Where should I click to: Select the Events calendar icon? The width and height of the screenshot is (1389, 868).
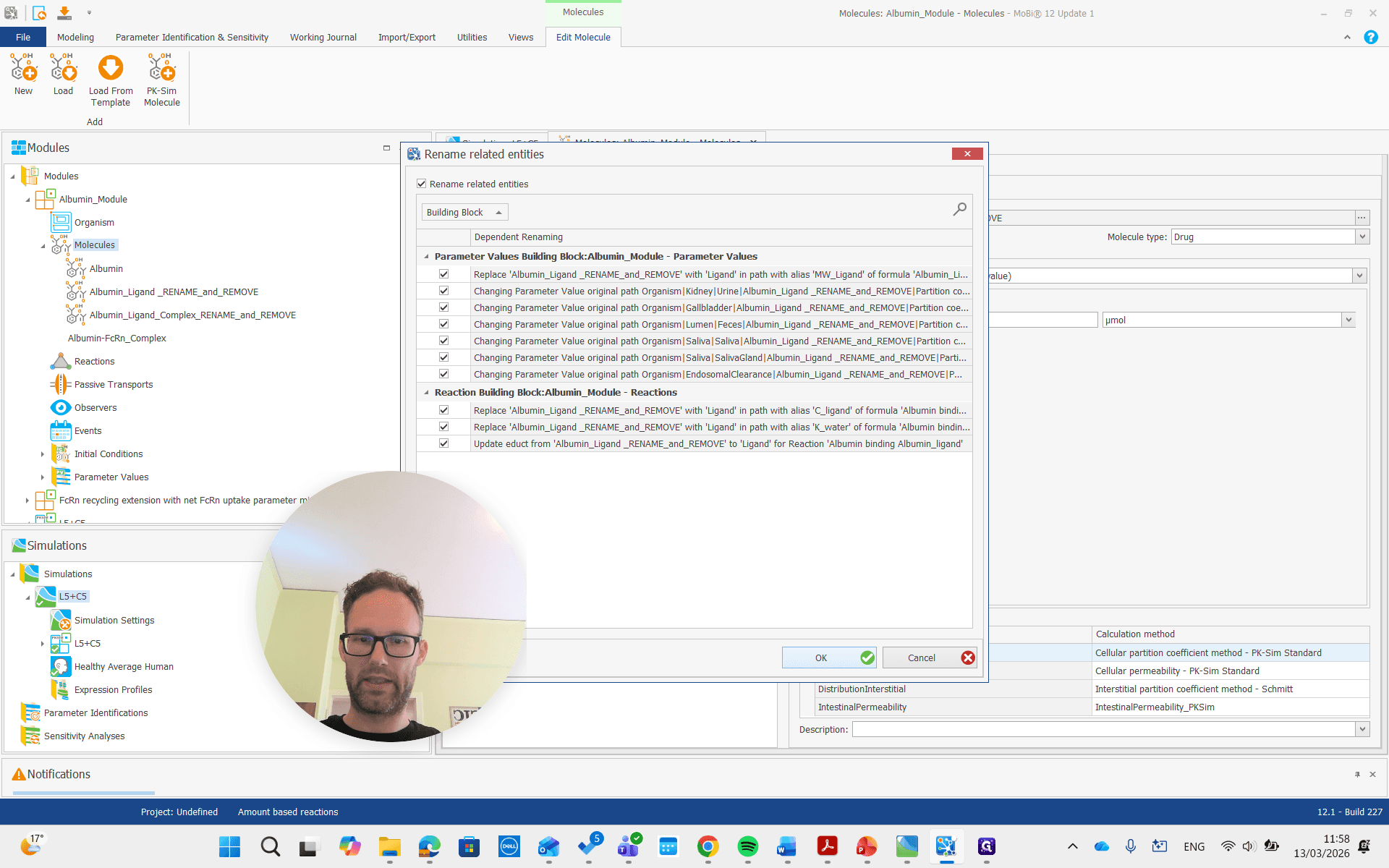pos(61,430)
